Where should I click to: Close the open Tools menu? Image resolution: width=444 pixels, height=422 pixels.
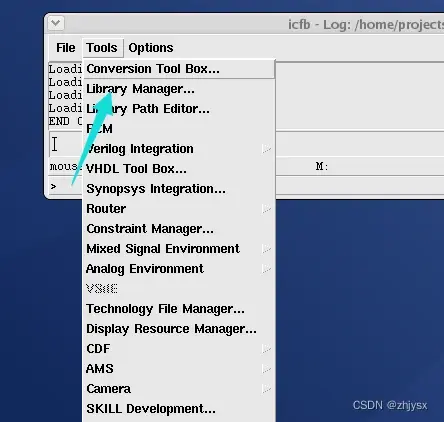pyautogui.click(x=102, y=48)
